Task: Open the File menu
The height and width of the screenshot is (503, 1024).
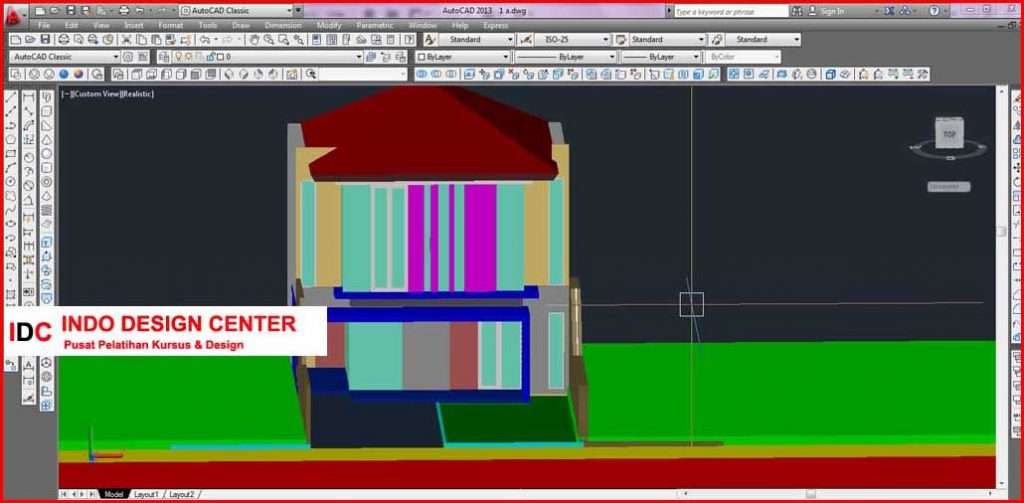Action: tap(44, 25)
